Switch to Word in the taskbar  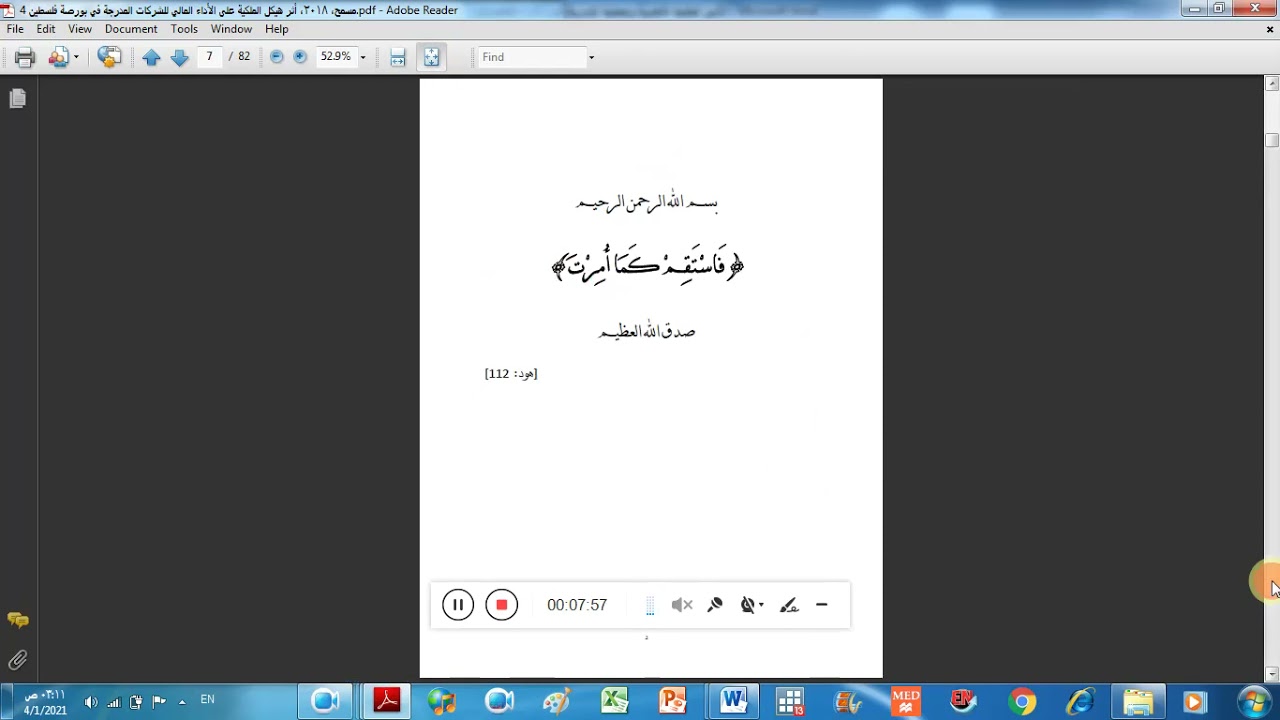click(x=733, y=701)
